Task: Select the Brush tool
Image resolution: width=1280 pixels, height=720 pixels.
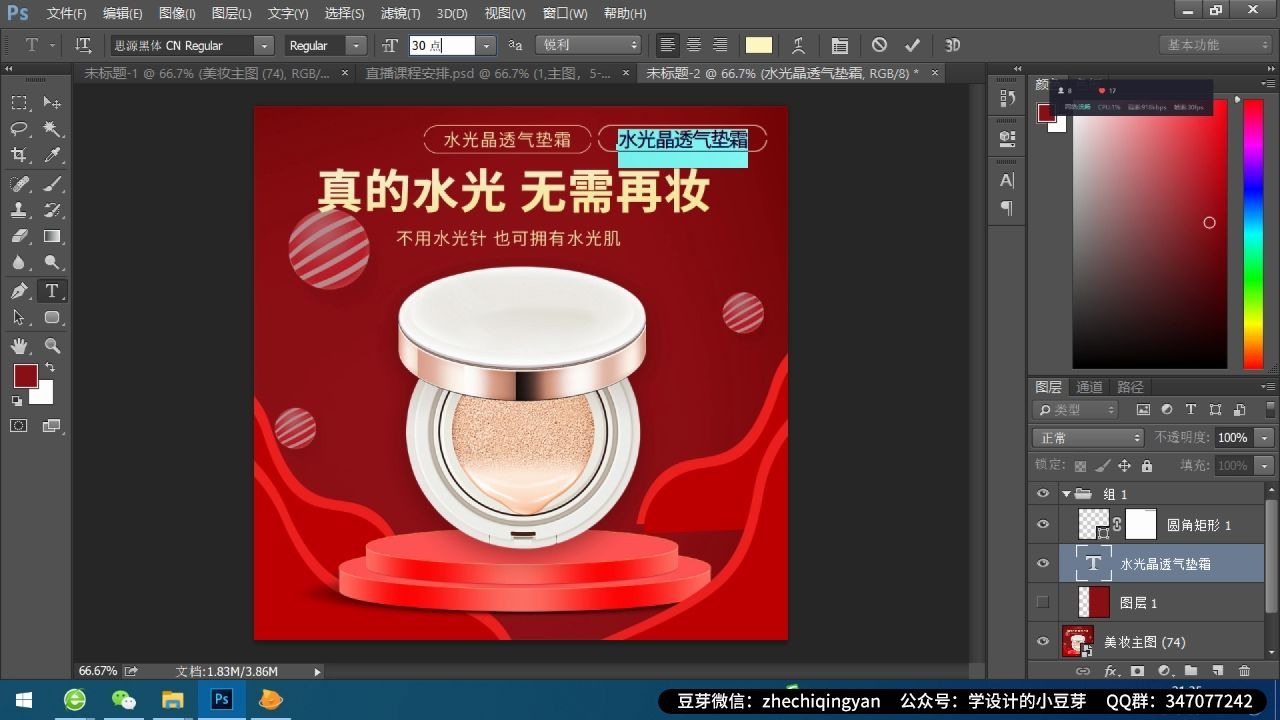Action: pyautogui.click(x=52, y=184)
